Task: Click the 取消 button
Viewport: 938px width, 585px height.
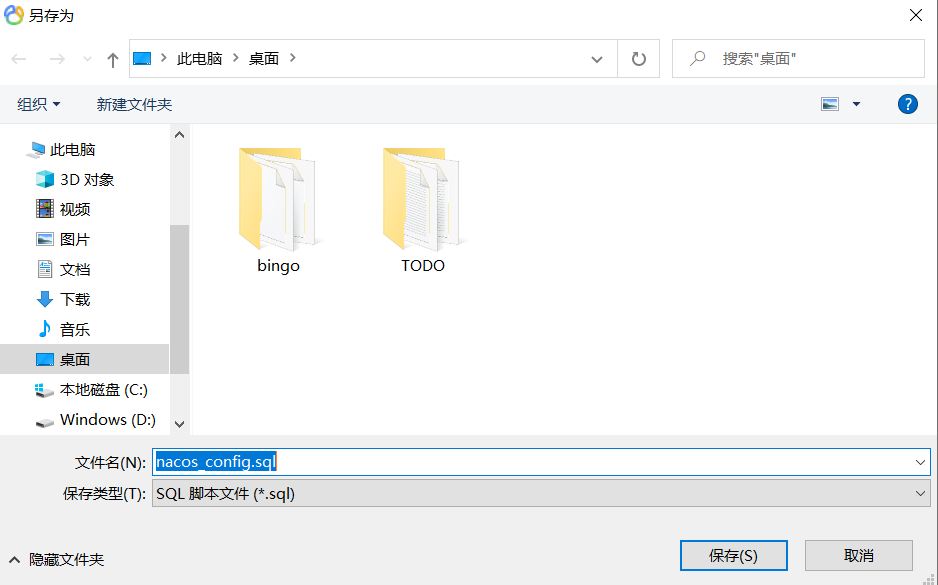Action: pos(858,556)
